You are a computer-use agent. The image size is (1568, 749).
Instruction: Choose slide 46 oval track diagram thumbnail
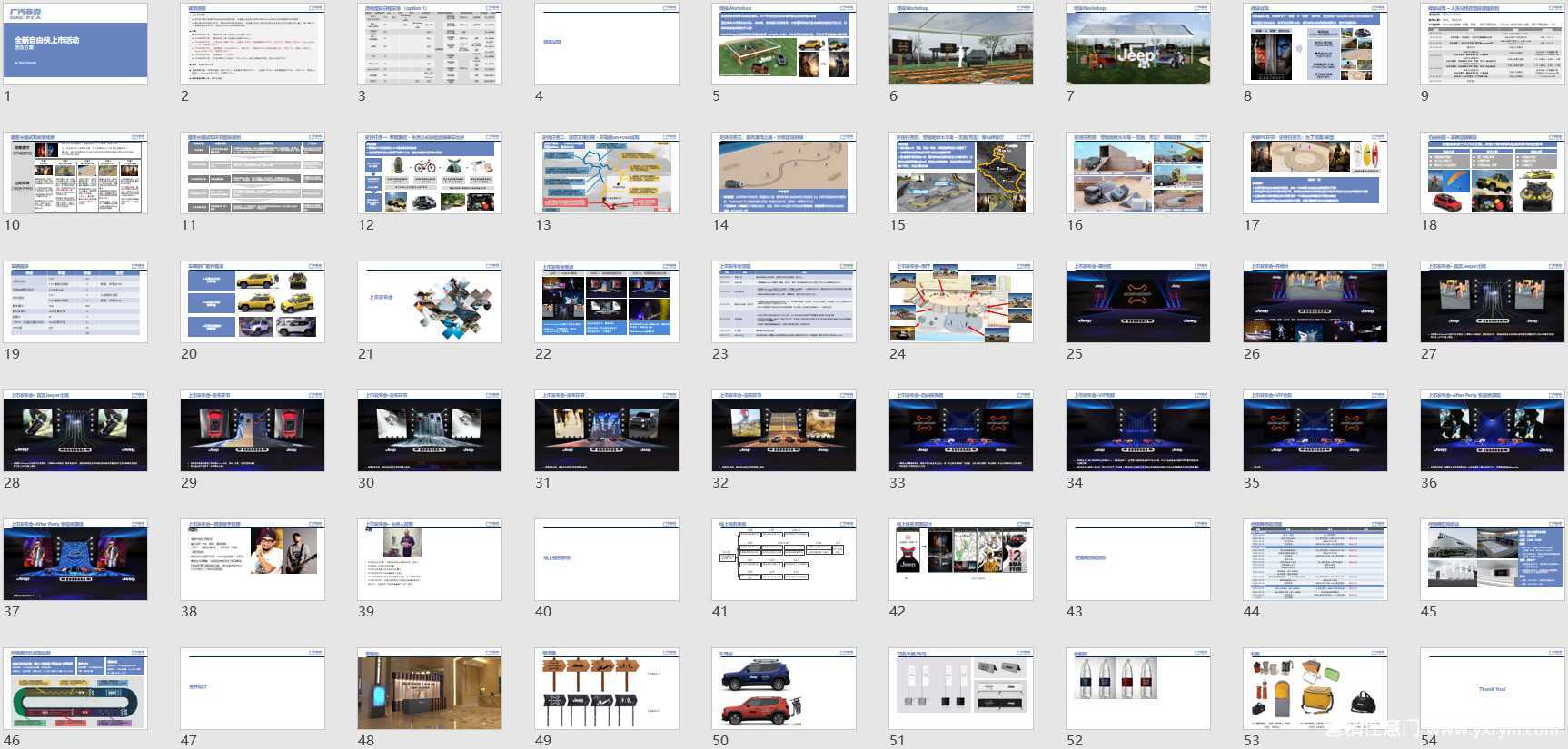point(75,688)
